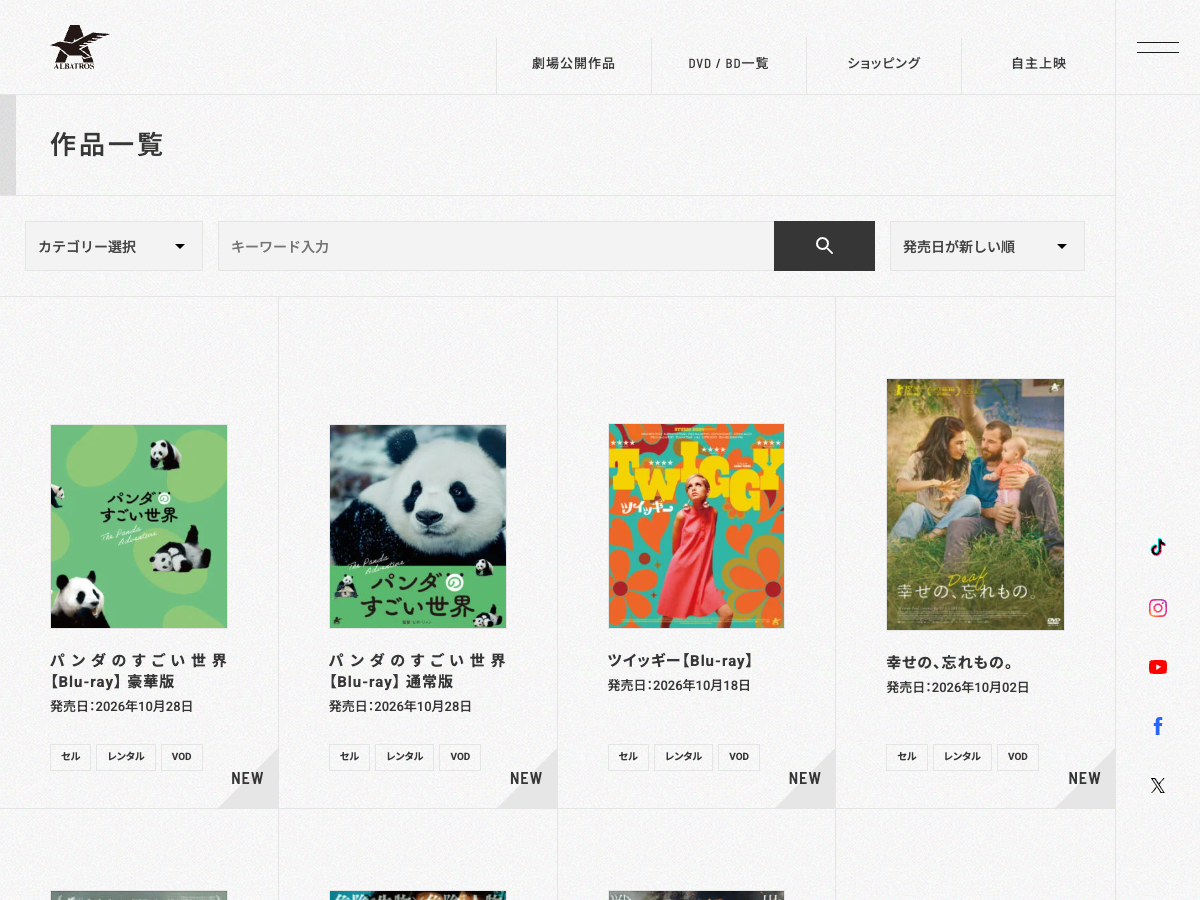Open パンダのすごい世界 豪華版 cover thumbnail
The width and height of the screenshot is (1200, 900).
[x=139, y=526]
